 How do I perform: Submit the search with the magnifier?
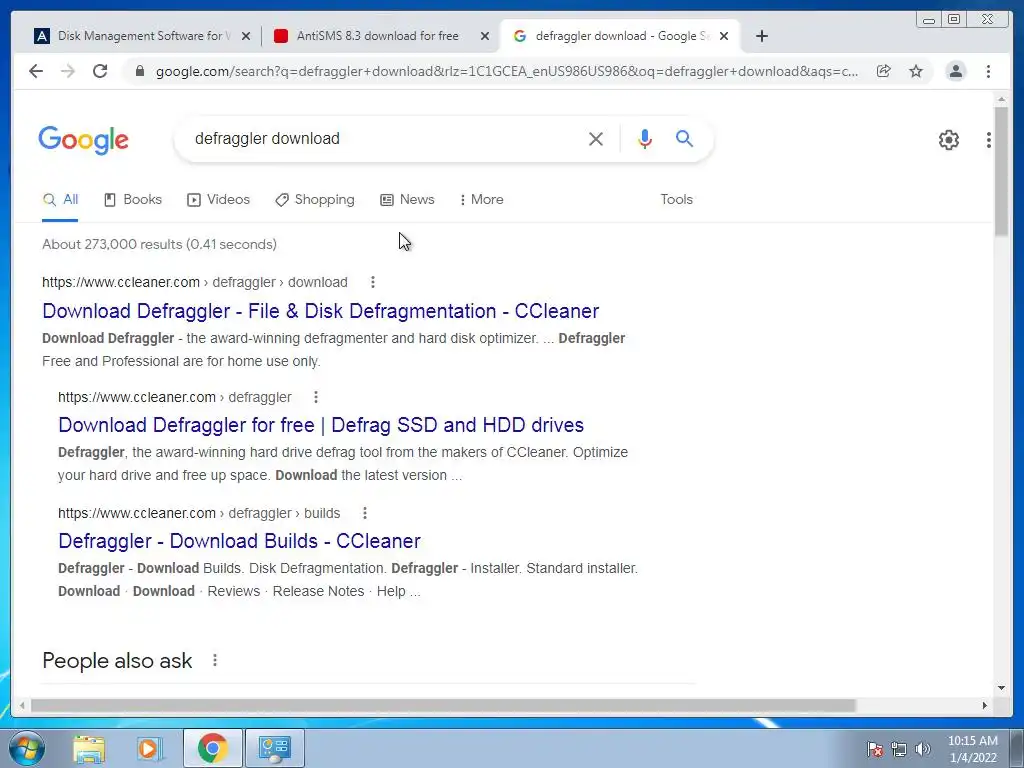point(684,138)
